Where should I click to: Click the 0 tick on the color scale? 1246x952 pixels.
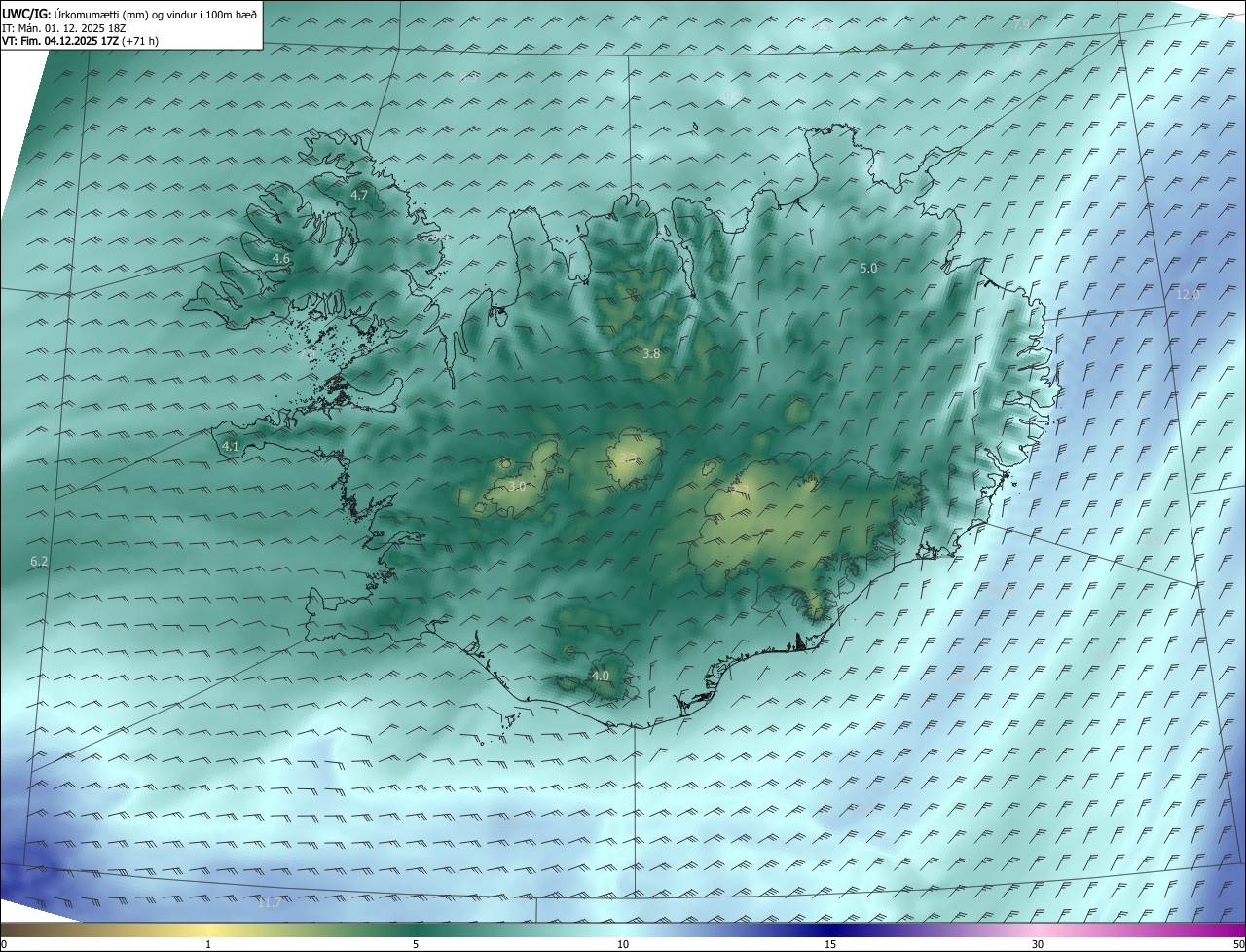click(4, 945)
